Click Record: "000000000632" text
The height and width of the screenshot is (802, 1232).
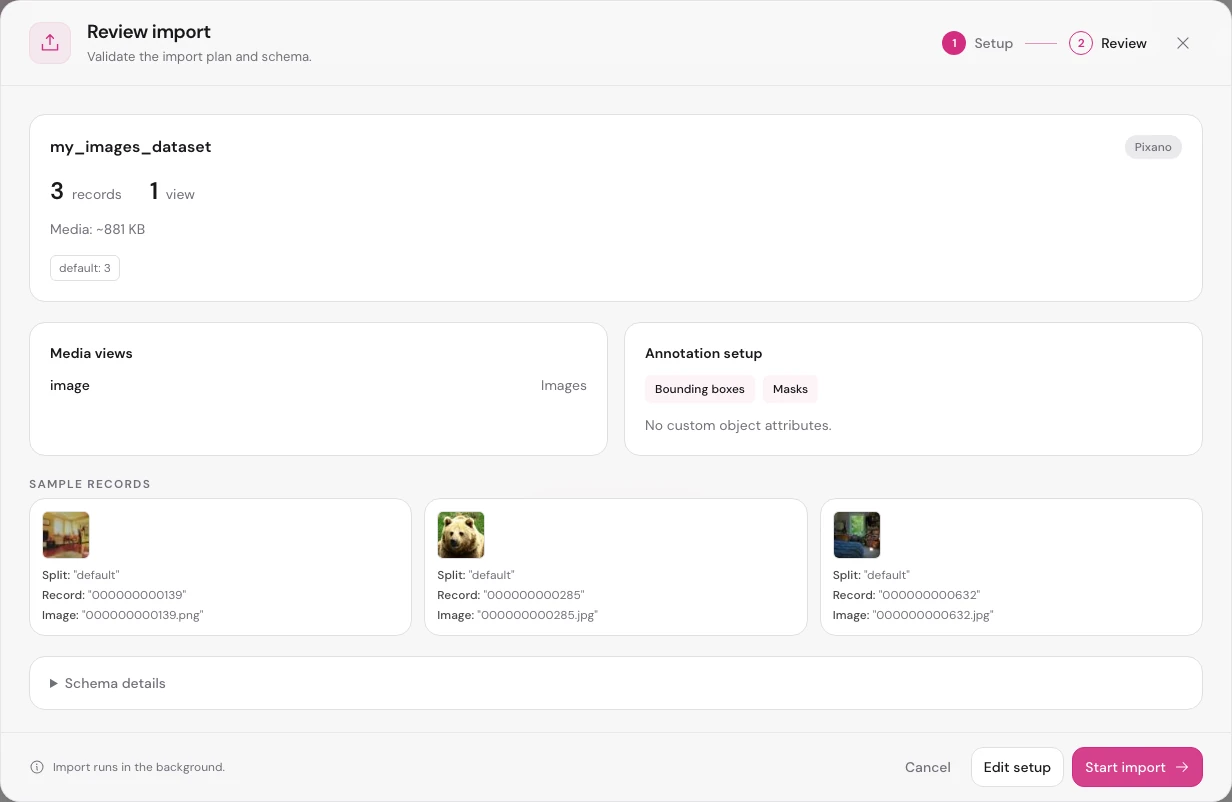tap(906, 595)
